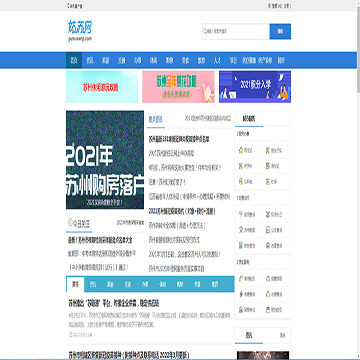Click the 注册 link at top right
This screenshot has width=360, height=360.
pos(287,6)
